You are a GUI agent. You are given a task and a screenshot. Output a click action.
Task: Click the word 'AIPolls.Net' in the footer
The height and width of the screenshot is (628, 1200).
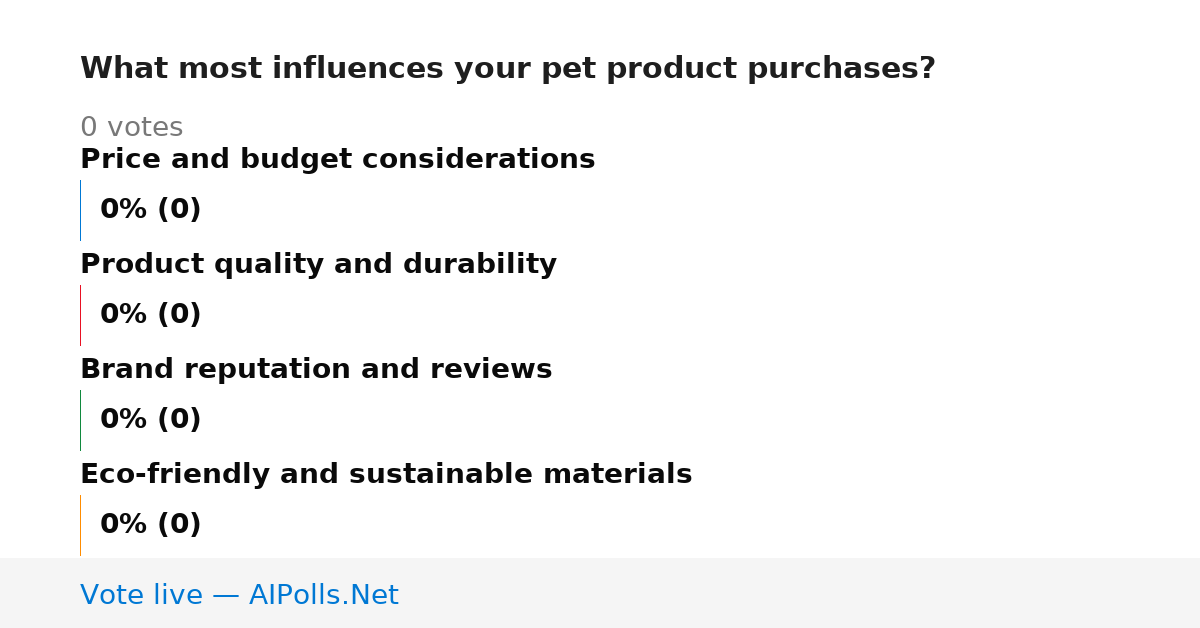click(x=323, y=595)
